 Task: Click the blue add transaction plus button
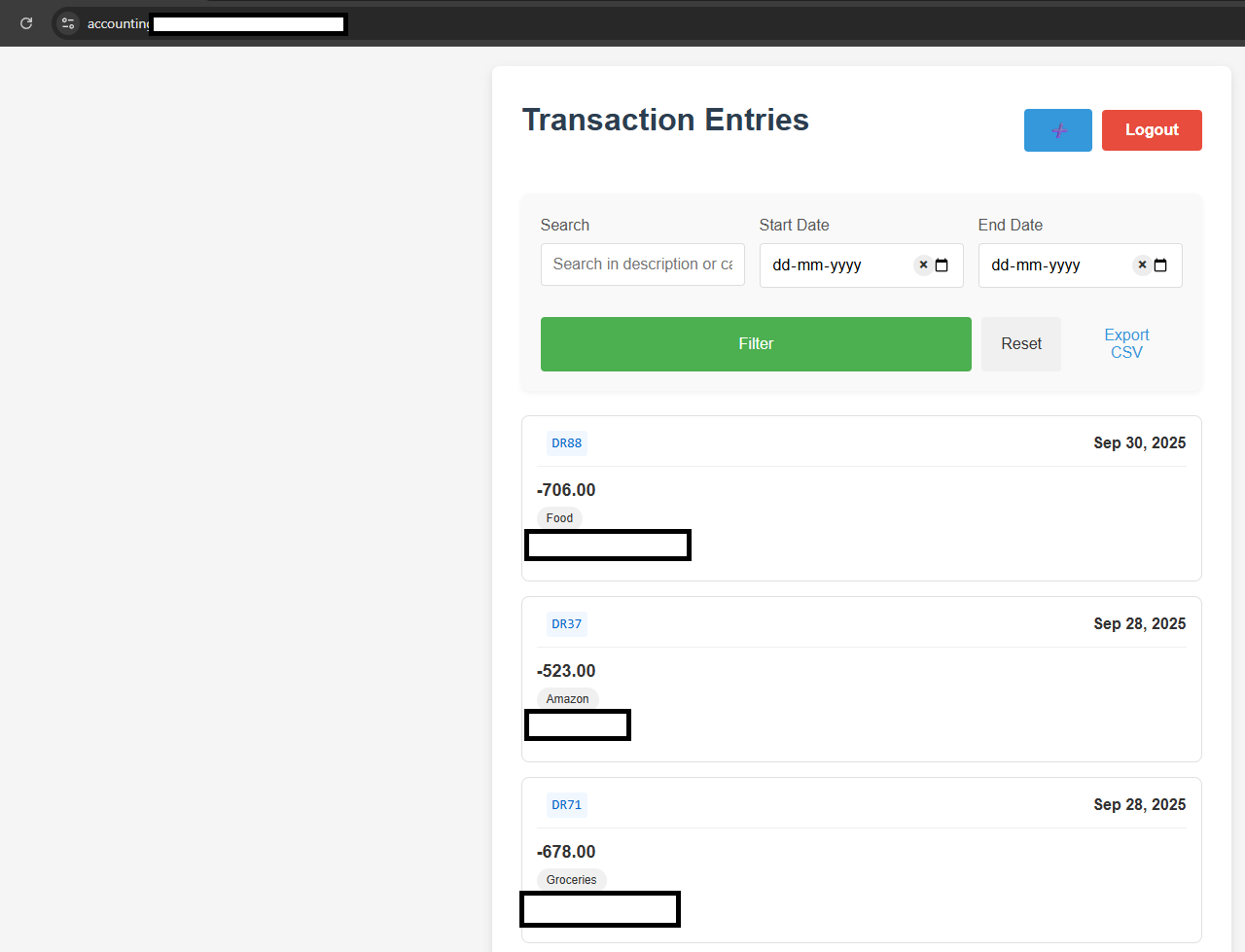[1057, 130]
